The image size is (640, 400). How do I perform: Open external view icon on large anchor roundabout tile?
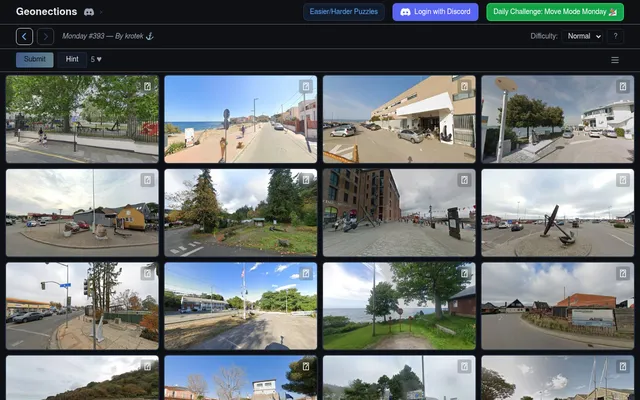[622, 180]
